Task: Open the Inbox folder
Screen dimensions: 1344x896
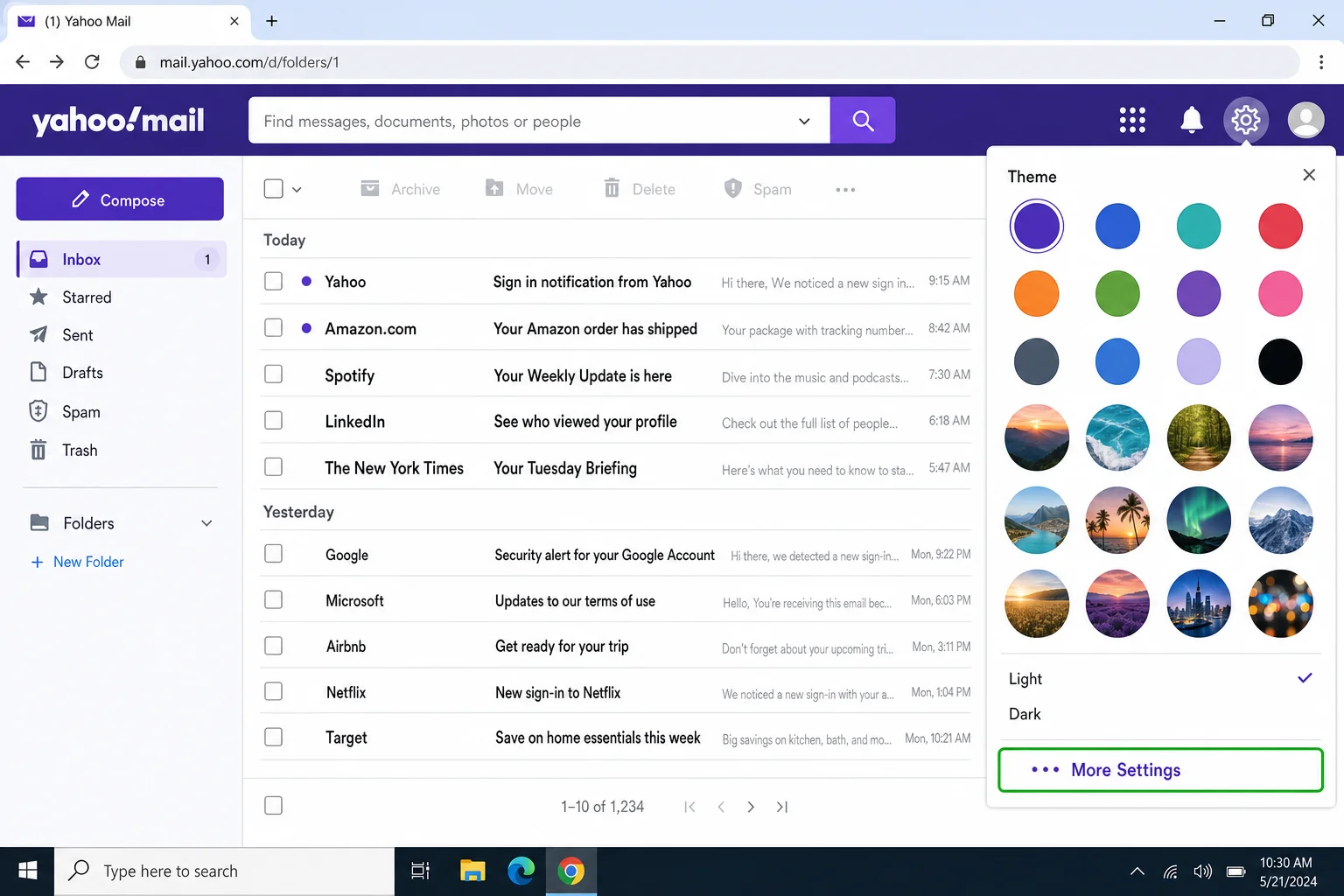Action: click(122, 259)
